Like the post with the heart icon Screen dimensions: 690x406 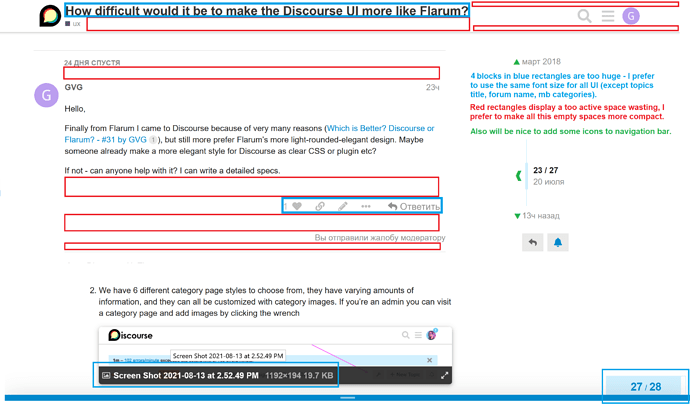click(x=297, y=206)
